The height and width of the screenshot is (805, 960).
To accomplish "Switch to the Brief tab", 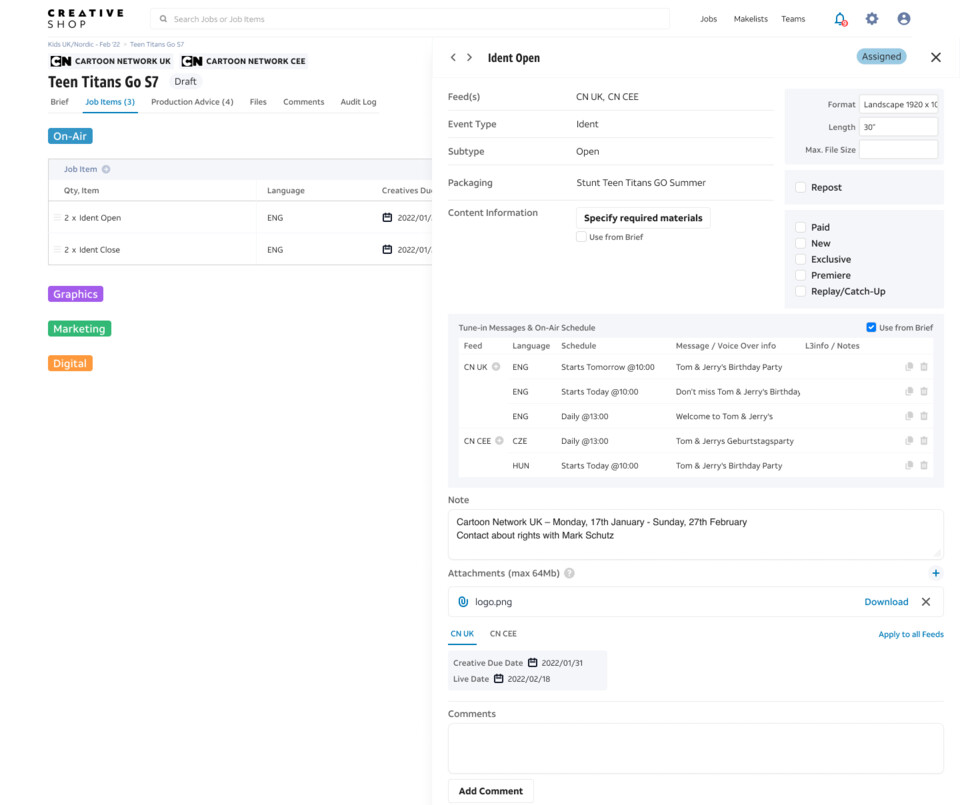I will click(x=59, y=102).
